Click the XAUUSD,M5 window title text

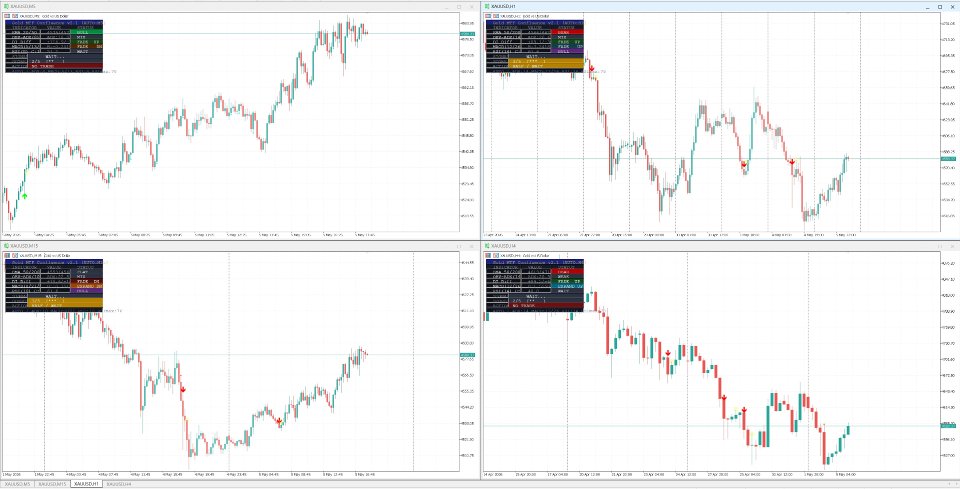pyautogui.click(x=23, y=6)
